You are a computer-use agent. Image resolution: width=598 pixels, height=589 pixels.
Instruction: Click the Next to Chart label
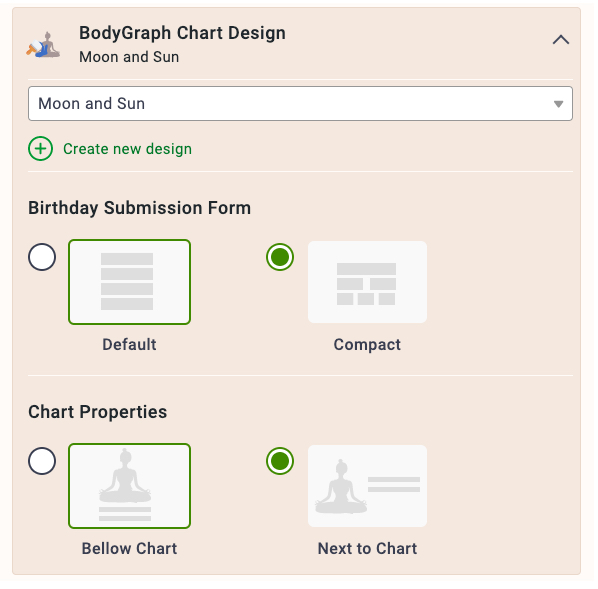367,549
